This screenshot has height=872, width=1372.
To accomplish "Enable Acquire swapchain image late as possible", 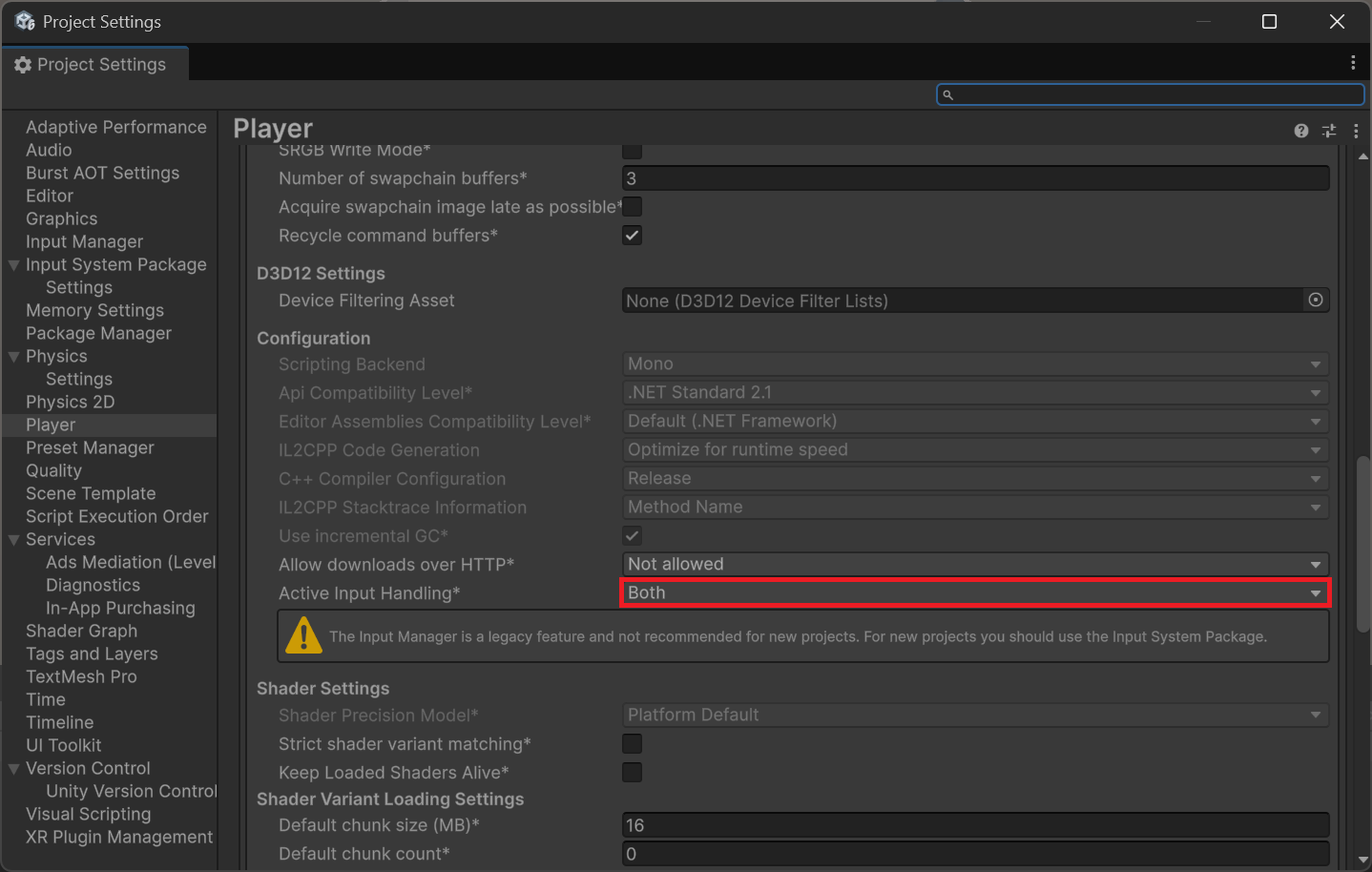I will tap(632, 206).
